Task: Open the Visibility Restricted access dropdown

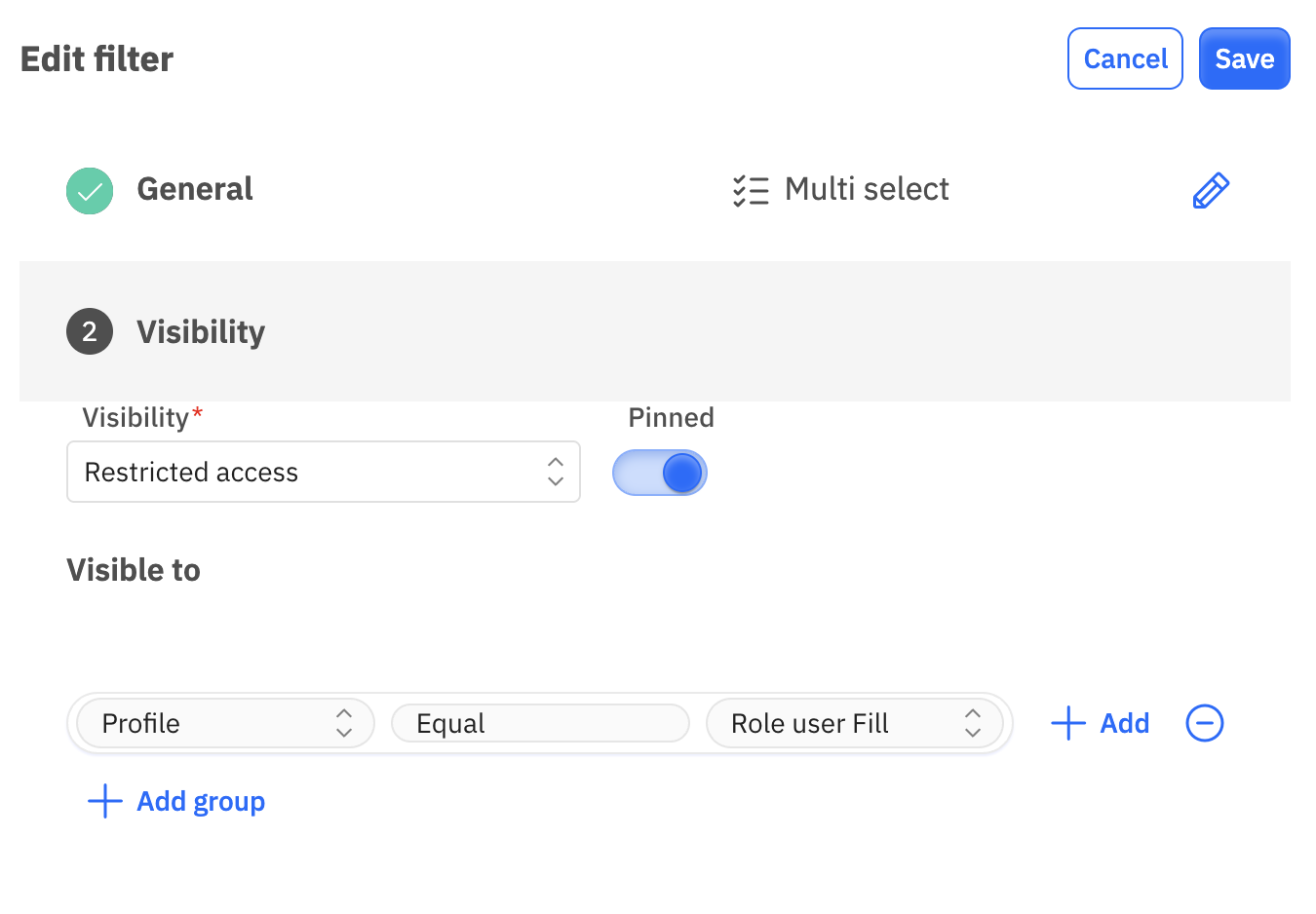Action: pos(324,472)
